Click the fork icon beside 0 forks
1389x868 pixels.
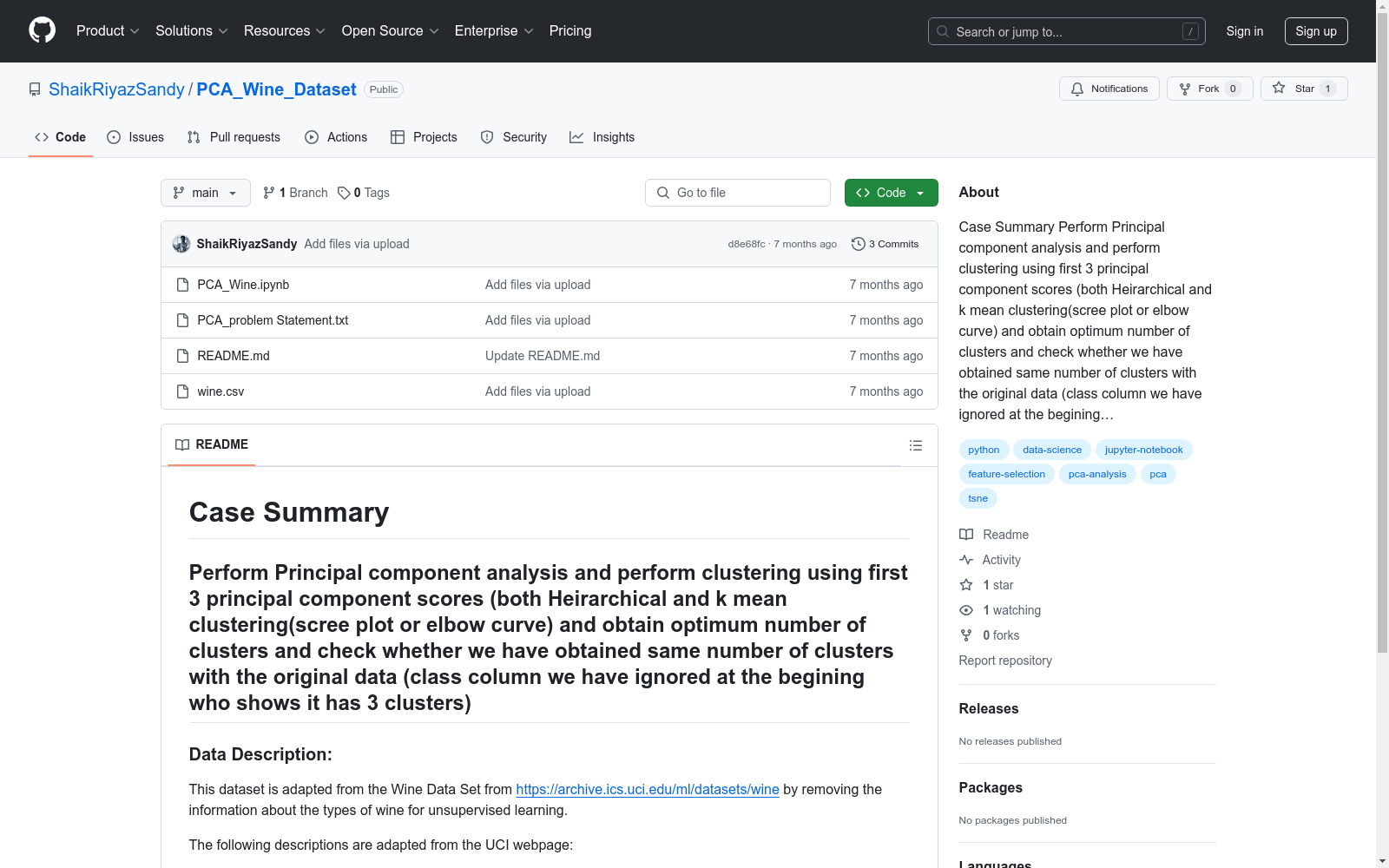click(x=966, y=635)
